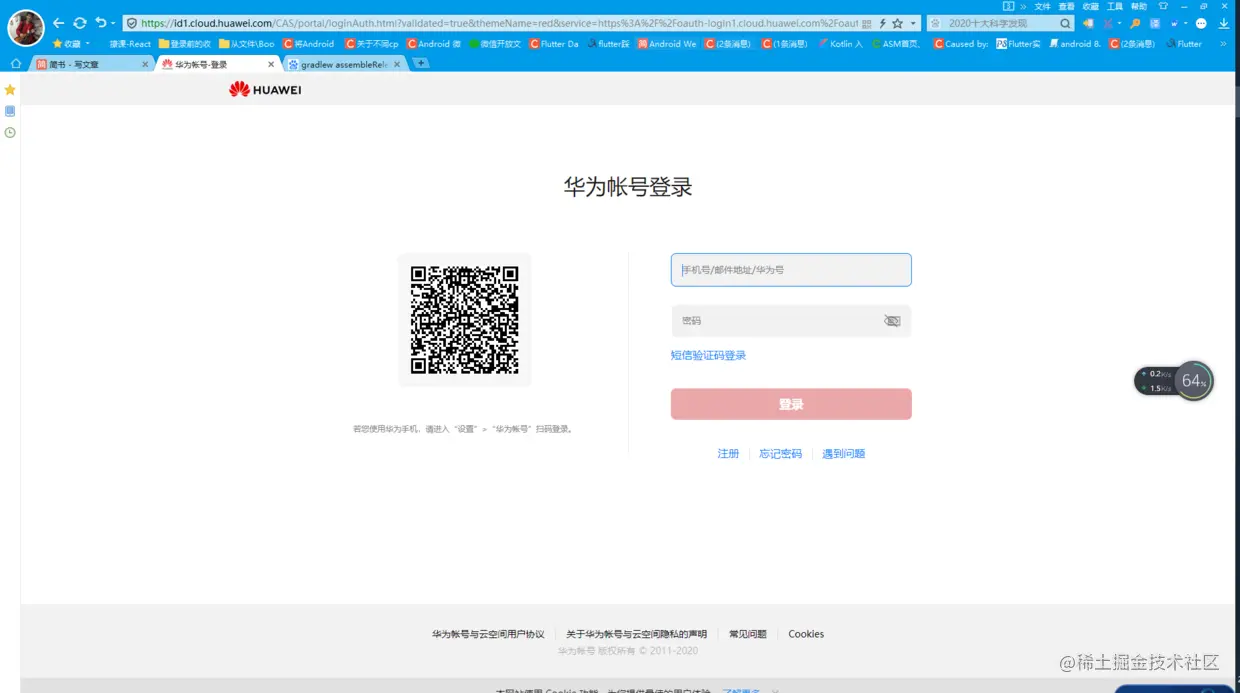Viewport: 1240px width, 693px height.
Task: Open 华为帐号与云空间用户协议 link
Action: 488,634
